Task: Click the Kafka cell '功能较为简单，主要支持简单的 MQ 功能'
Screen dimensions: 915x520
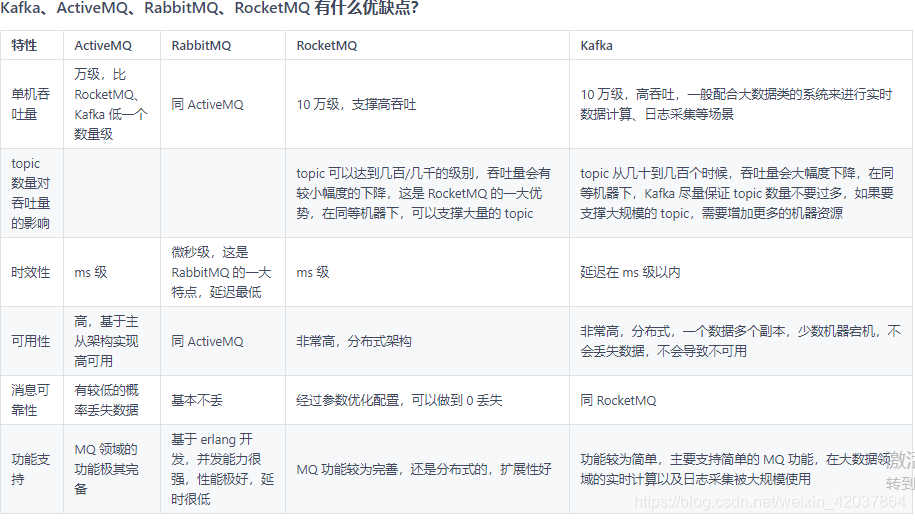Action: click(741, 469)
